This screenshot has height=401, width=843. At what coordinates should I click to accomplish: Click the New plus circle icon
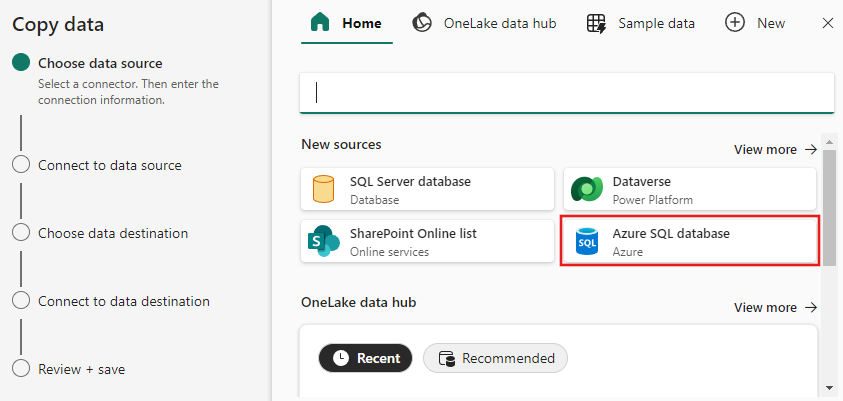pos(735,23)
